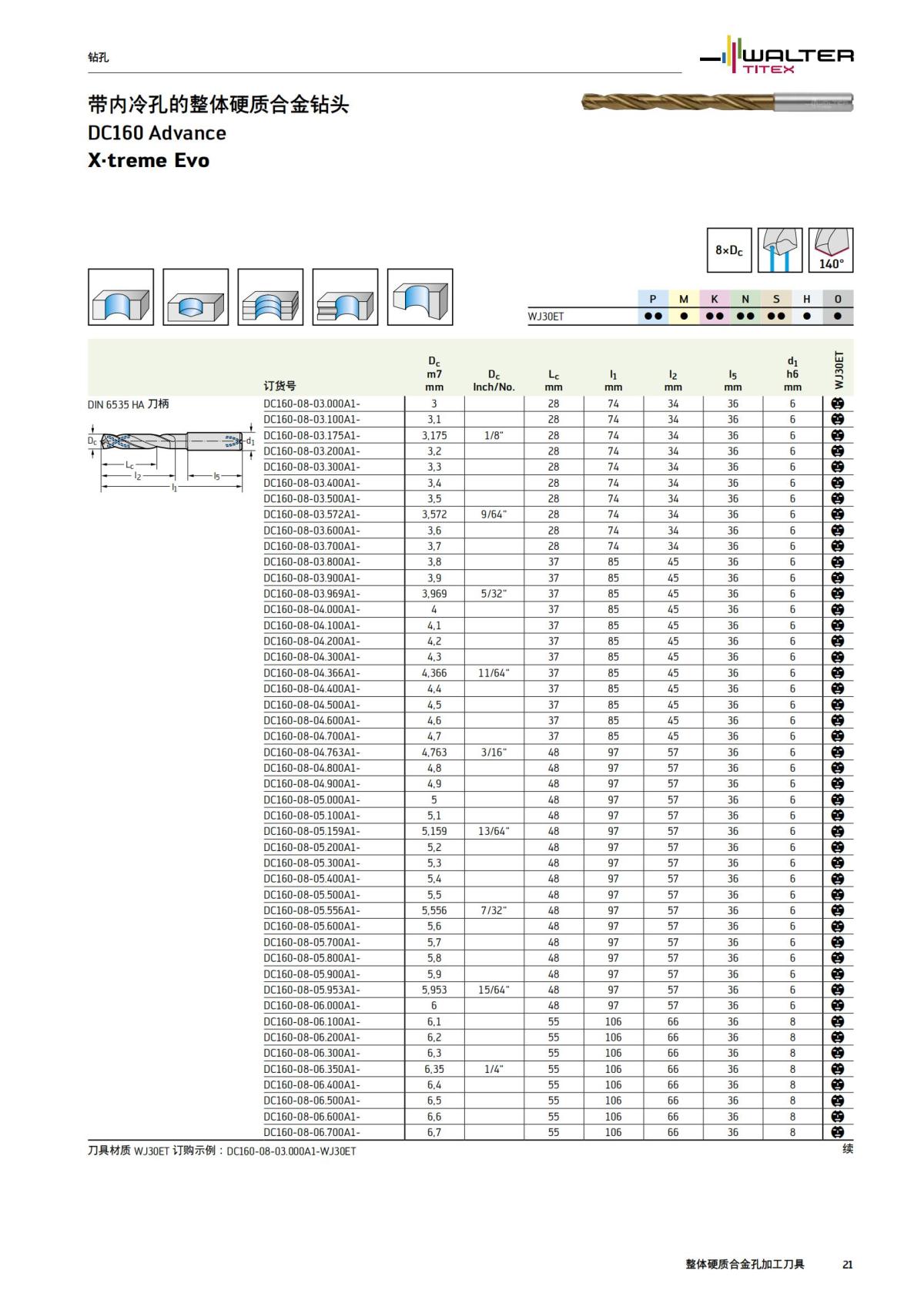
Task: Click the 6,35 diameter value
Action: pyautogui.click(x=434, y=1069)
